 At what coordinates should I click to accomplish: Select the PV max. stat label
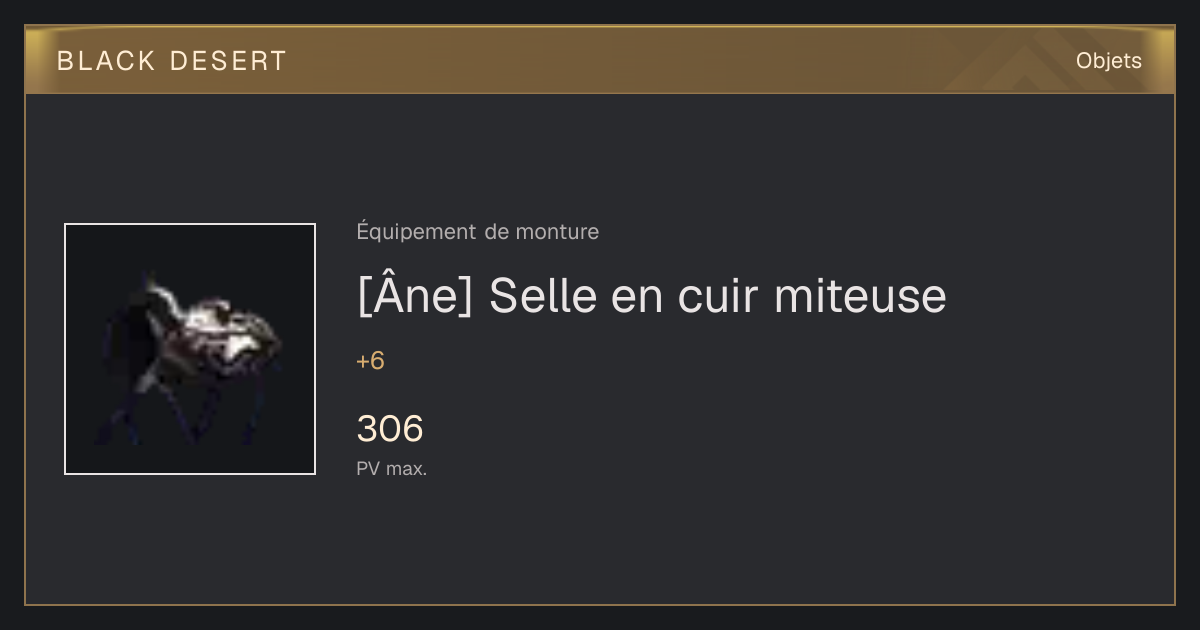[x=391, y=468]
